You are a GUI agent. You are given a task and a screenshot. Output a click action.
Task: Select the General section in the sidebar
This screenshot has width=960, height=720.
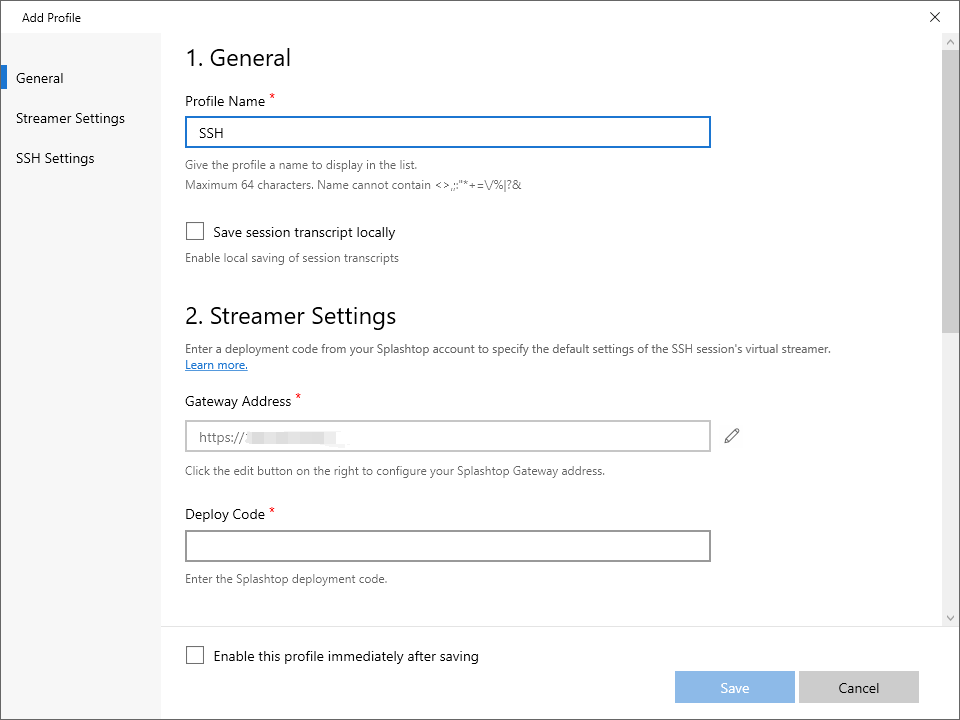[x=40, y=78]
